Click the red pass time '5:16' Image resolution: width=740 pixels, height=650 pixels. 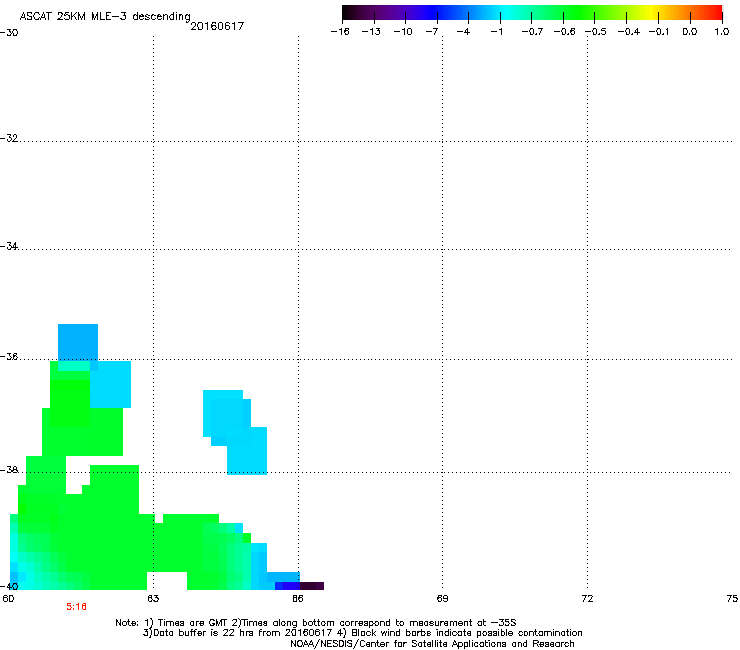pos(76,607)
